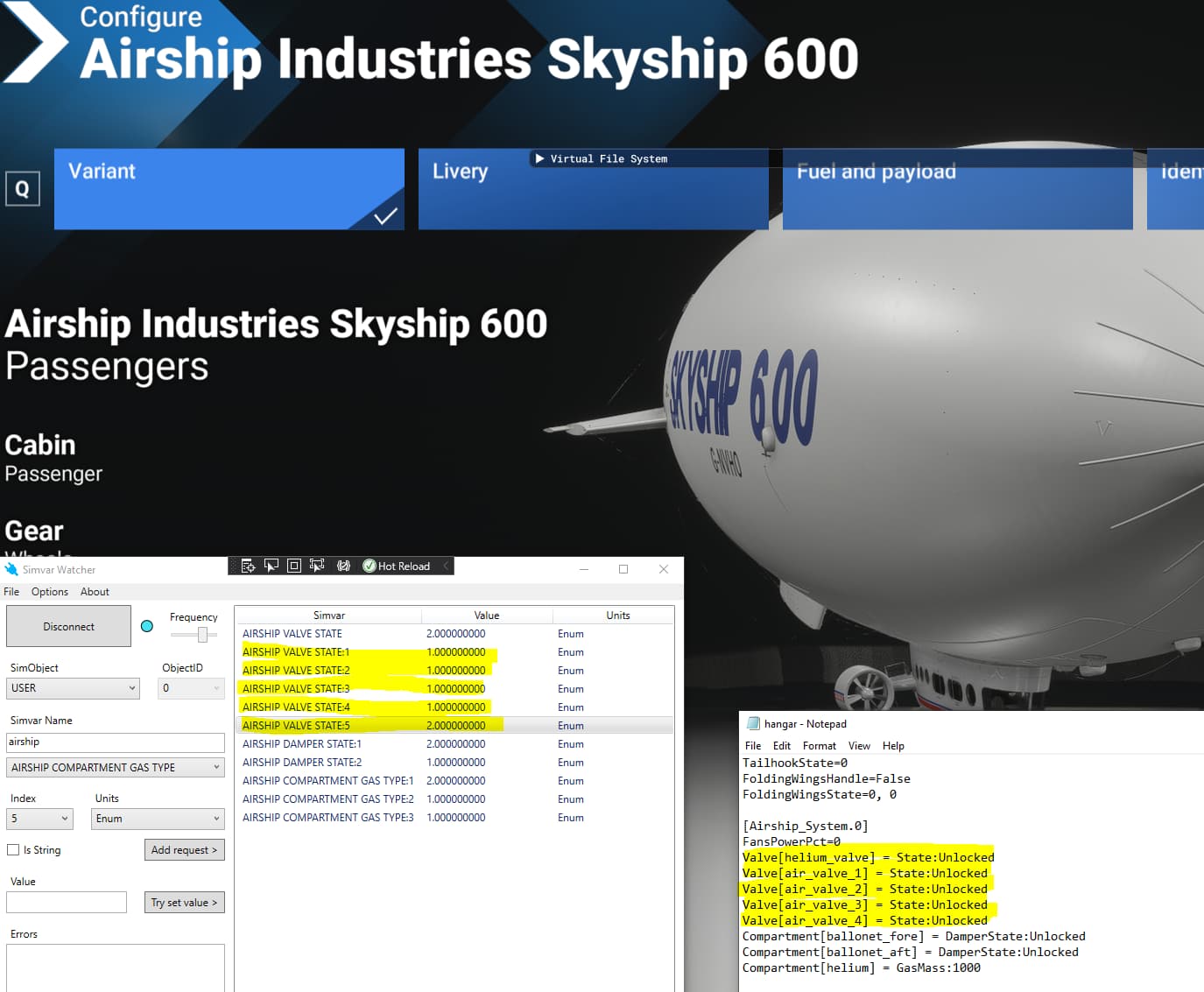
Task: Toggle the Display Layout Adorners icon
Action: pos(294,566)
